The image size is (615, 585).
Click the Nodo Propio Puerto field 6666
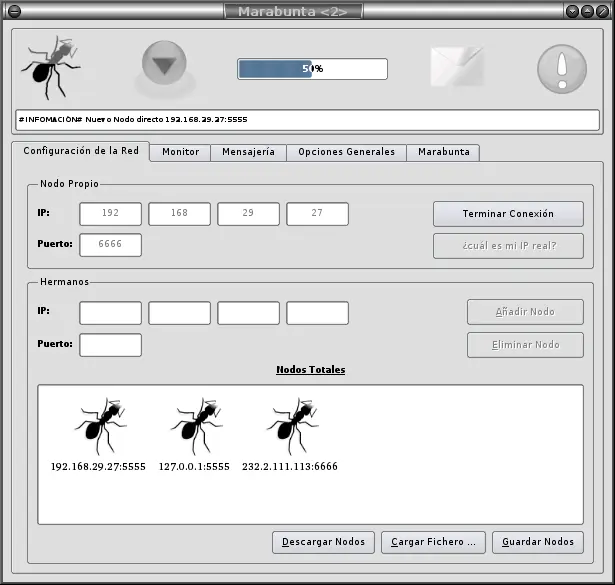(110, 245)
